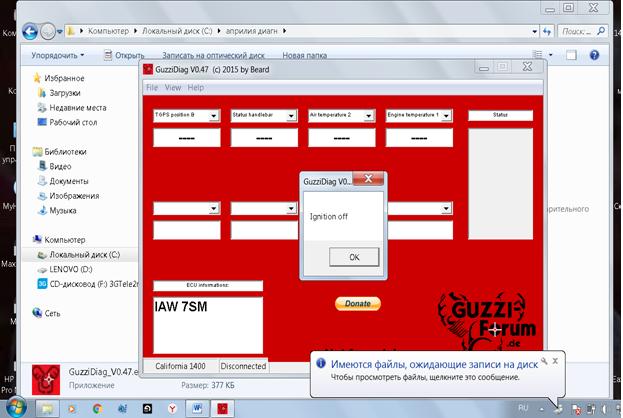
Task: Expand the Status handlebar dropdown
Action: pos(291,116)
